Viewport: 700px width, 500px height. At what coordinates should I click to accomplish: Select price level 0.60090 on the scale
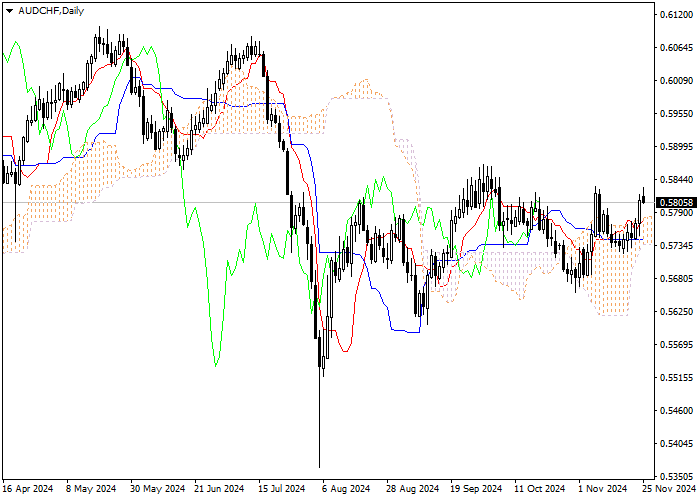click(677, 81)
